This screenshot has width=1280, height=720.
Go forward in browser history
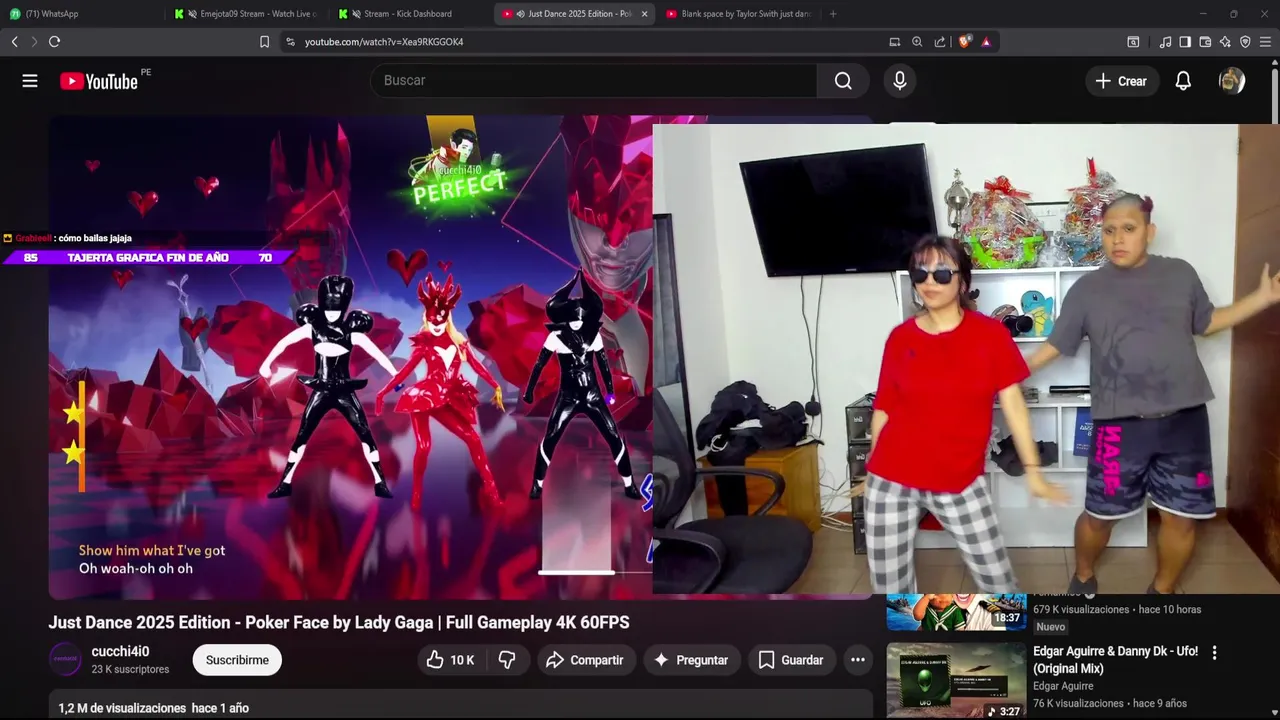pyautogui.click(x=34, y=42)
